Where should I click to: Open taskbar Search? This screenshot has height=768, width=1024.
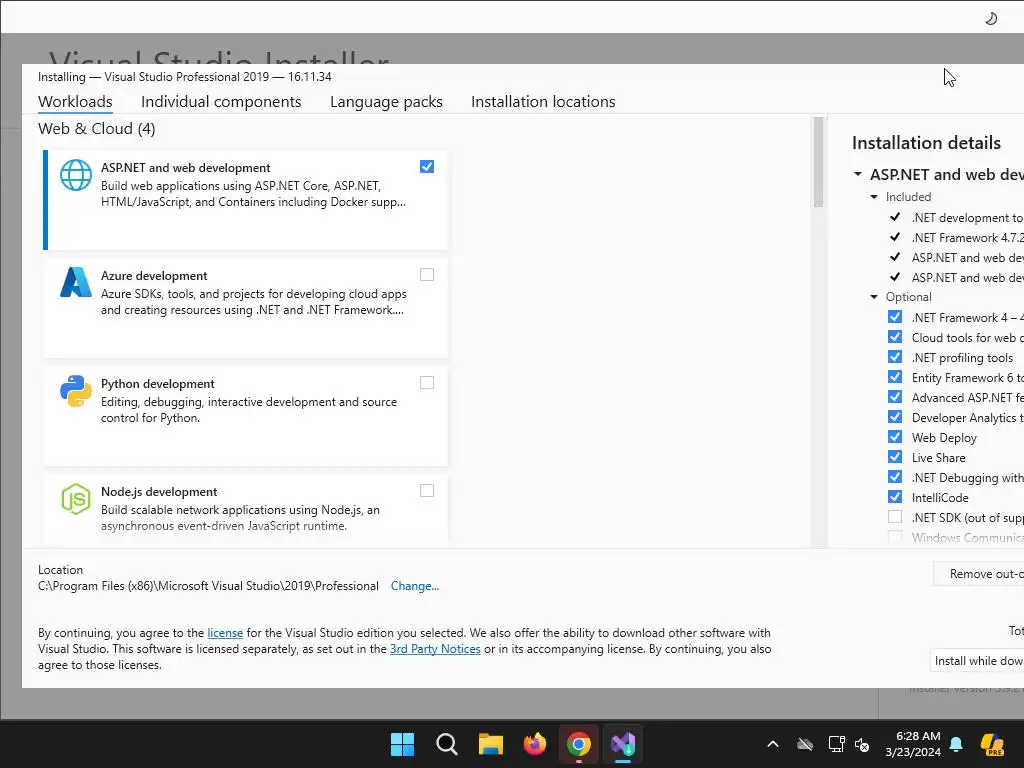[447, 744]
